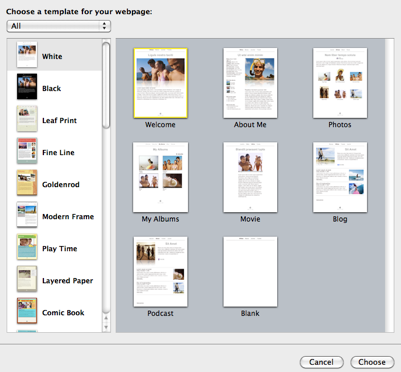Select the Black theme icon
This screenshot has height=372, width=401.
point(27,87)
